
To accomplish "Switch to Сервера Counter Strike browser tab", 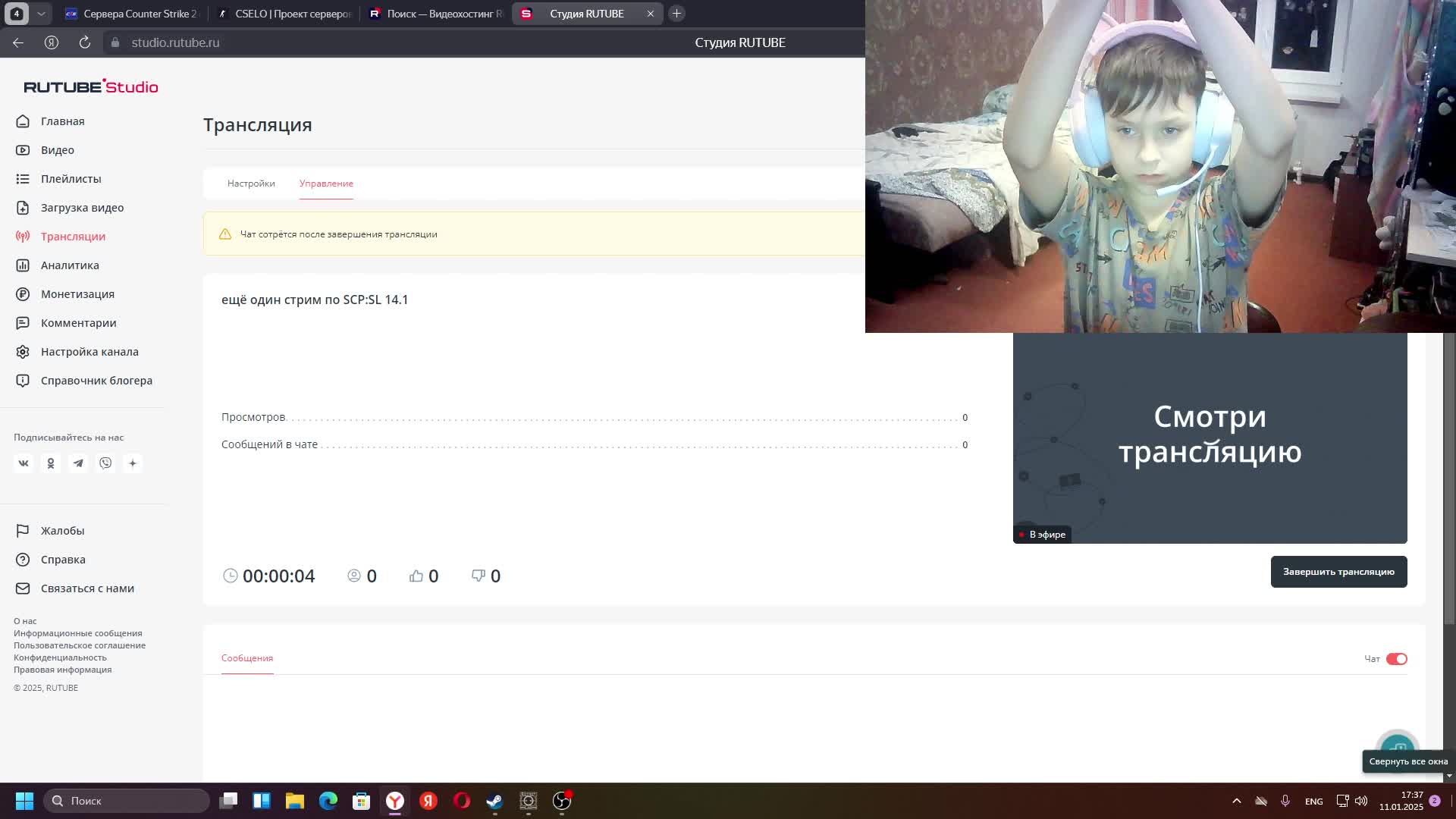I will point(130,14).
